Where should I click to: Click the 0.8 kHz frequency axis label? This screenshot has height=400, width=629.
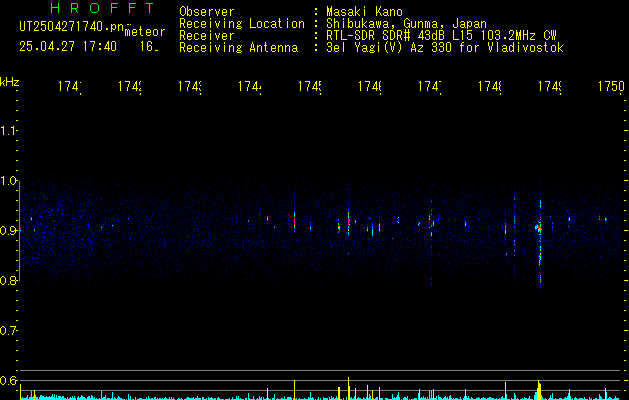tap(8, 281)
